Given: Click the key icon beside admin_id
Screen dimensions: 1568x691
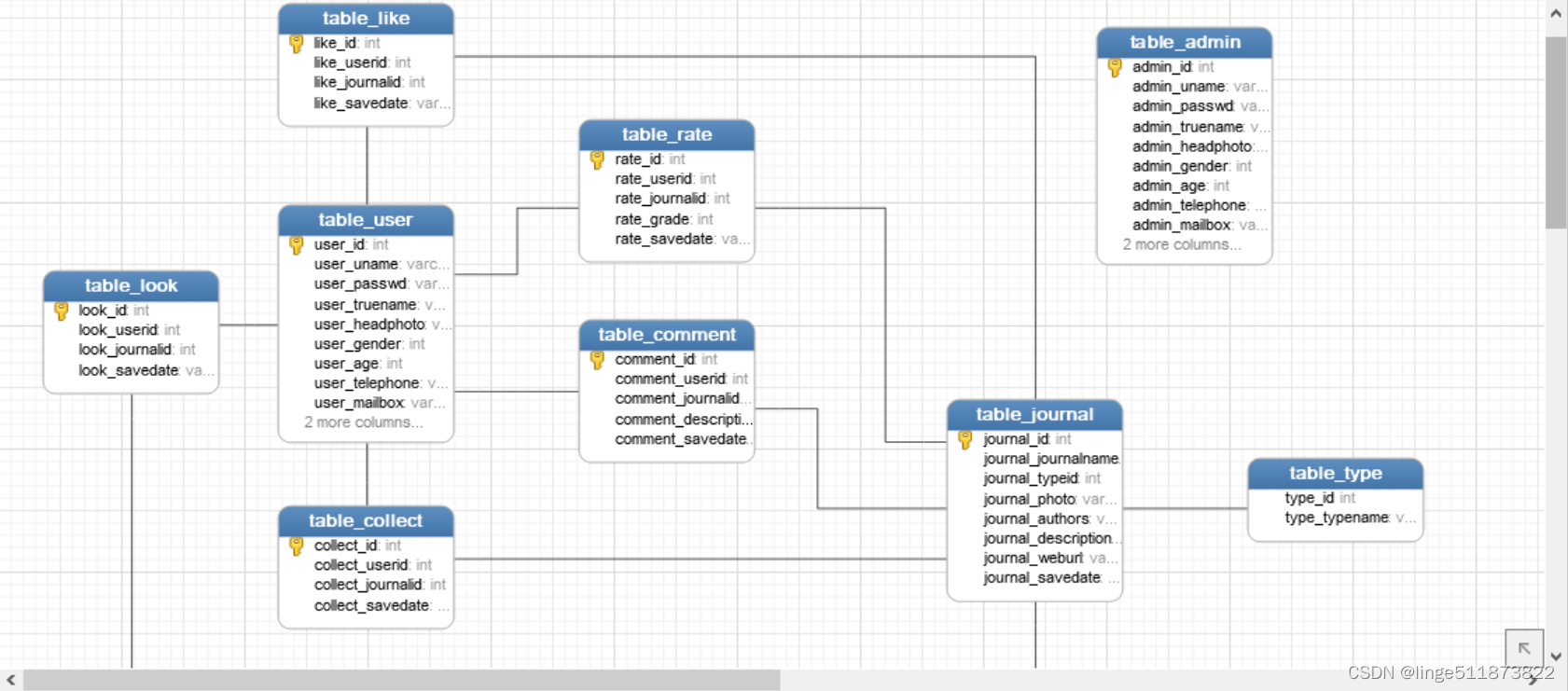Looking at the screenshot, I should [1115, 67].
